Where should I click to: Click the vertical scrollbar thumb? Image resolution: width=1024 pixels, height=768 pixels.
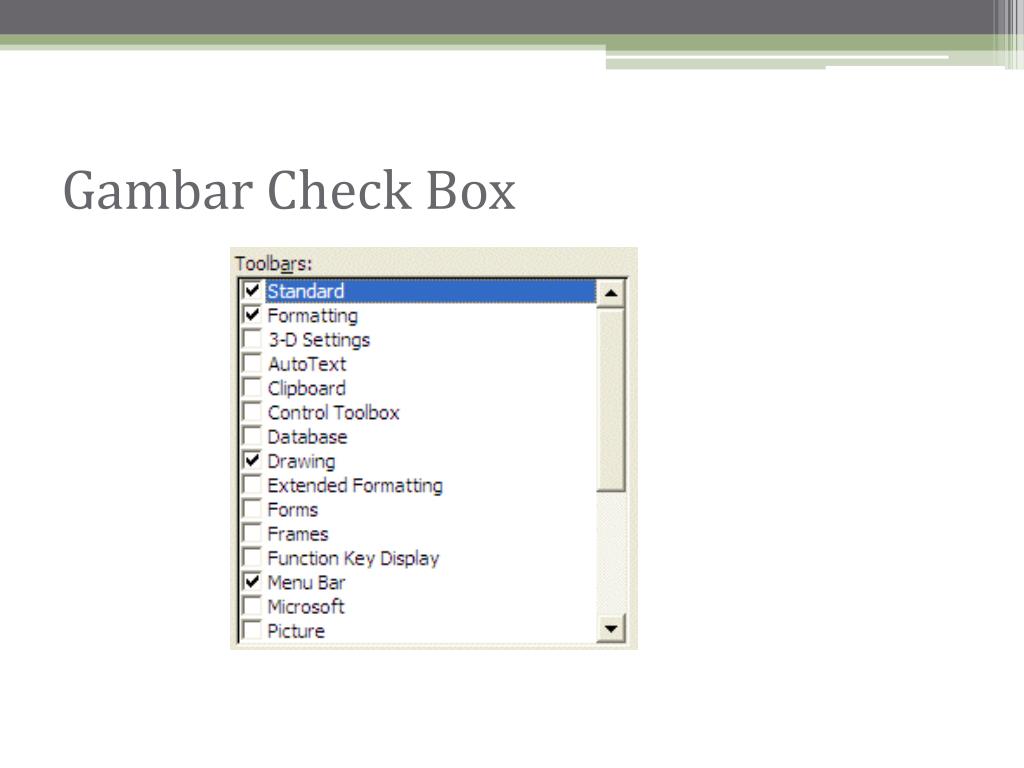611,400
